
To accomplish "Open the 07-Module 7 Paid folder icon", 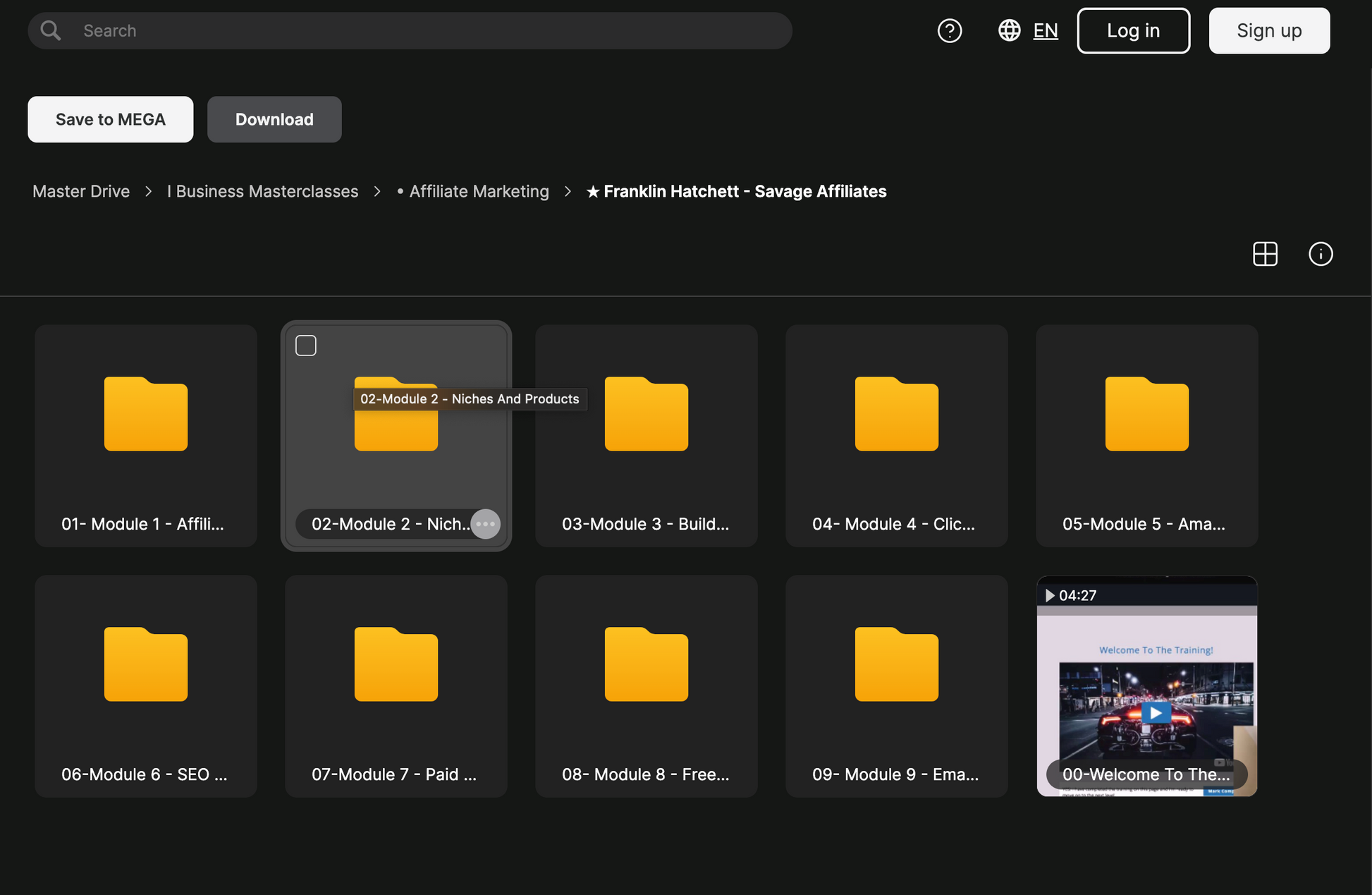I will click(396, 664).
